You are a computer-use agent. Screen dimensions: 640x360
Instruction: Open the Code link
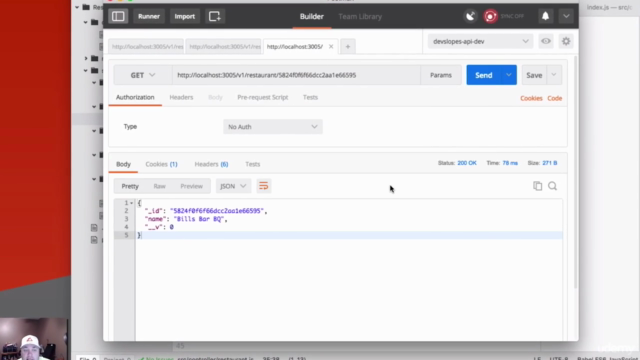point(554,98)
